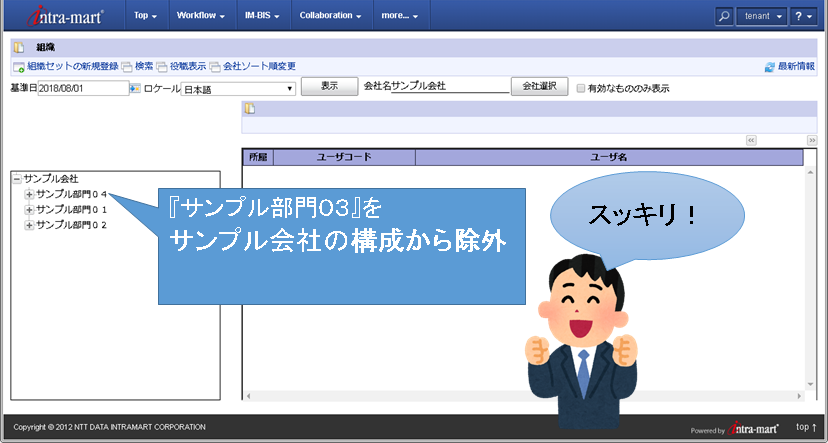Click the 基準日 date input field
The height and width of the screenshot is (443, 828).
pos(83,88)
